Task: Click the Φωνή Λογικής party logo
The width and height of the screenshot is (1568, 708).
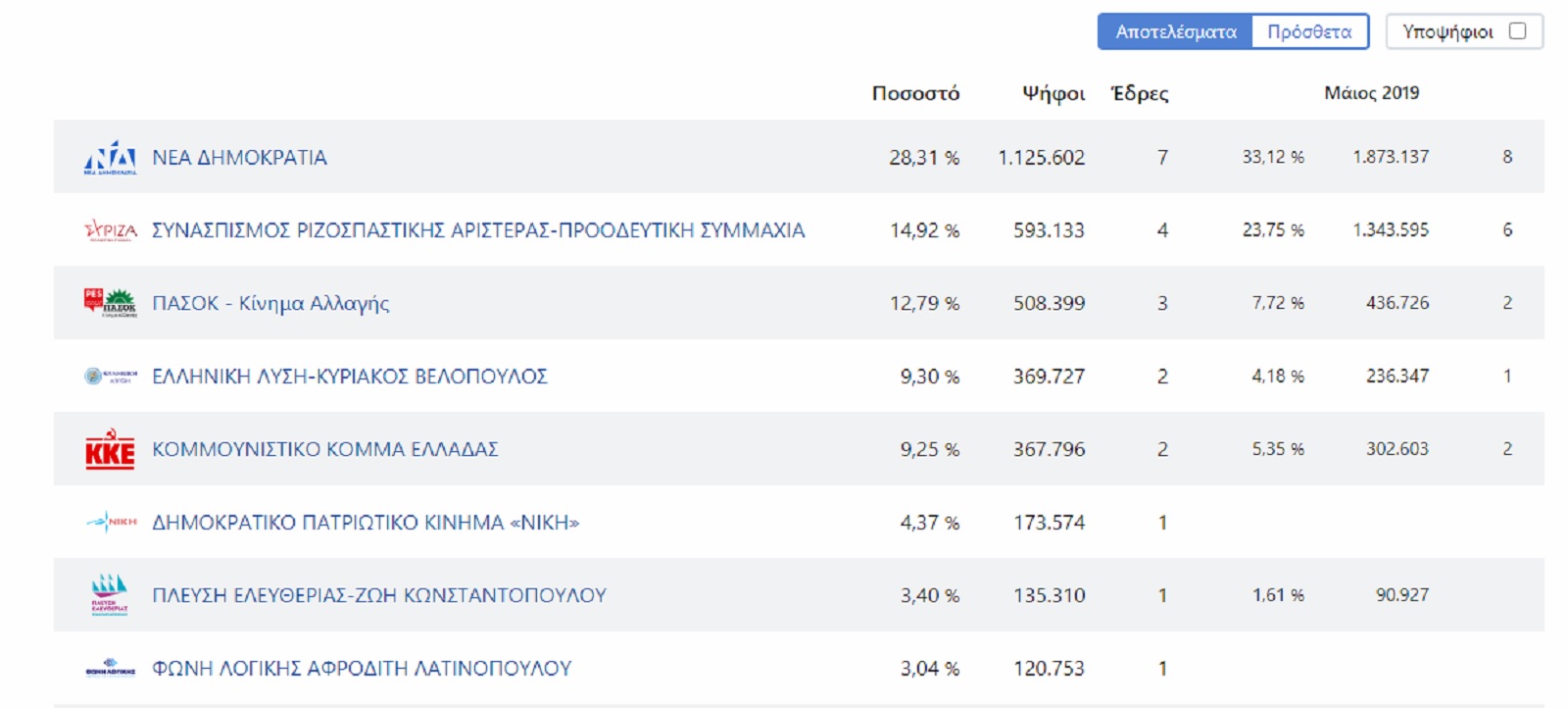Action: (110, 668)
